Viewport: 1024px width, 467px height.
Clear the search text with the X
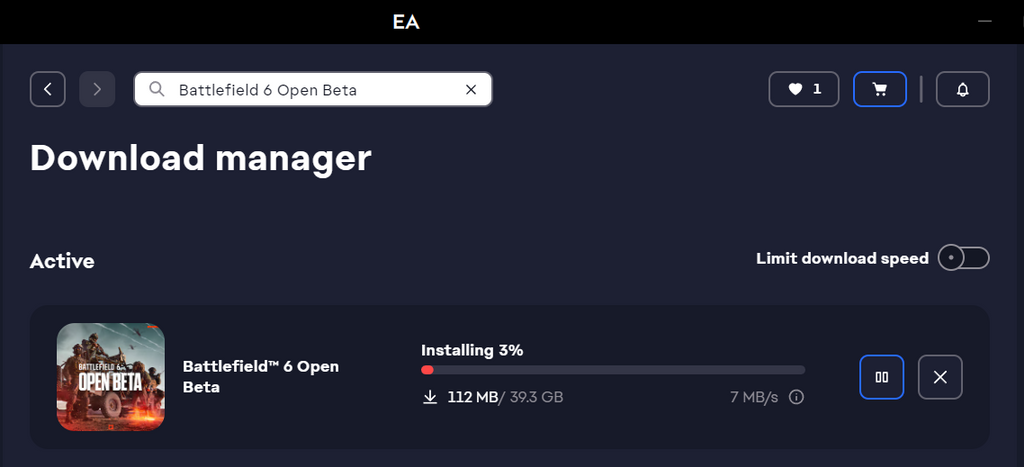point(471,89)
